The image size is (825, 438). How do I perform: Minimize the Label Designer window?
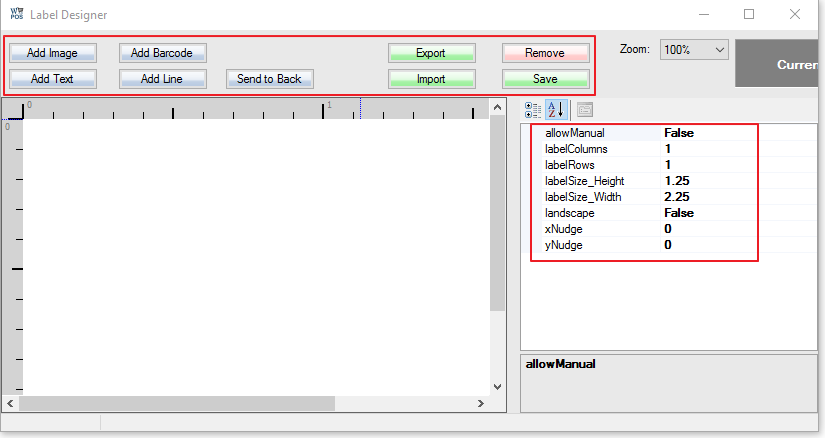pos(703,14)
